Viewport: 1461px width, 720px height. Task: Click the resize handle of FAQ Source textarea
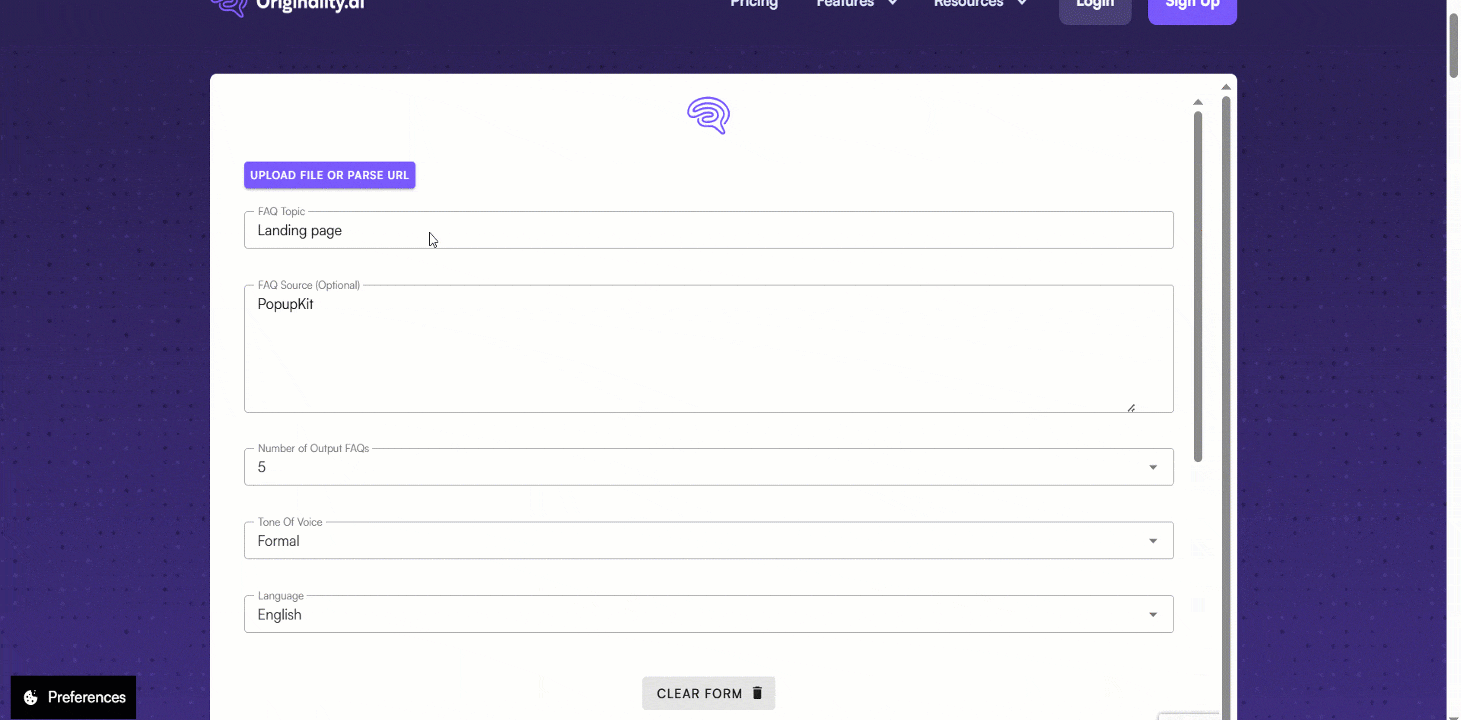click(x=1131, y=405)
